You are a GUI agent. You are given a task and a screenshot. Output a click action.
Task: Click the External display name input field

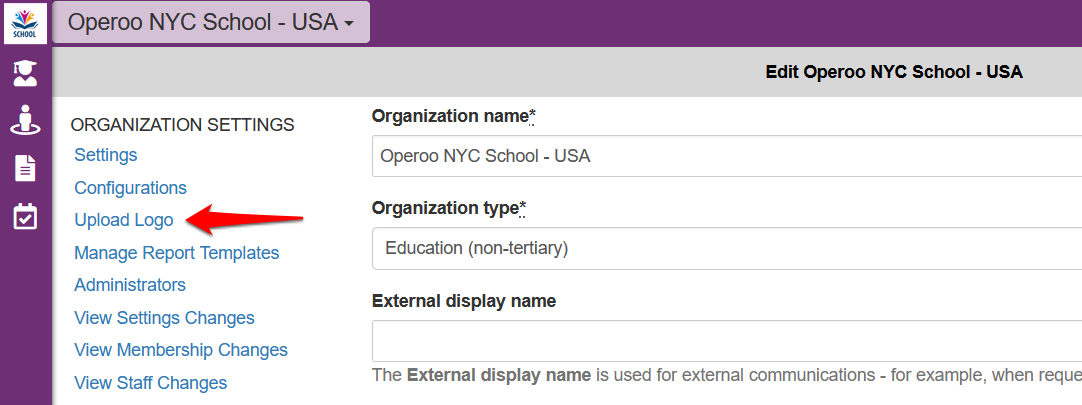click(x=727, y=341)
